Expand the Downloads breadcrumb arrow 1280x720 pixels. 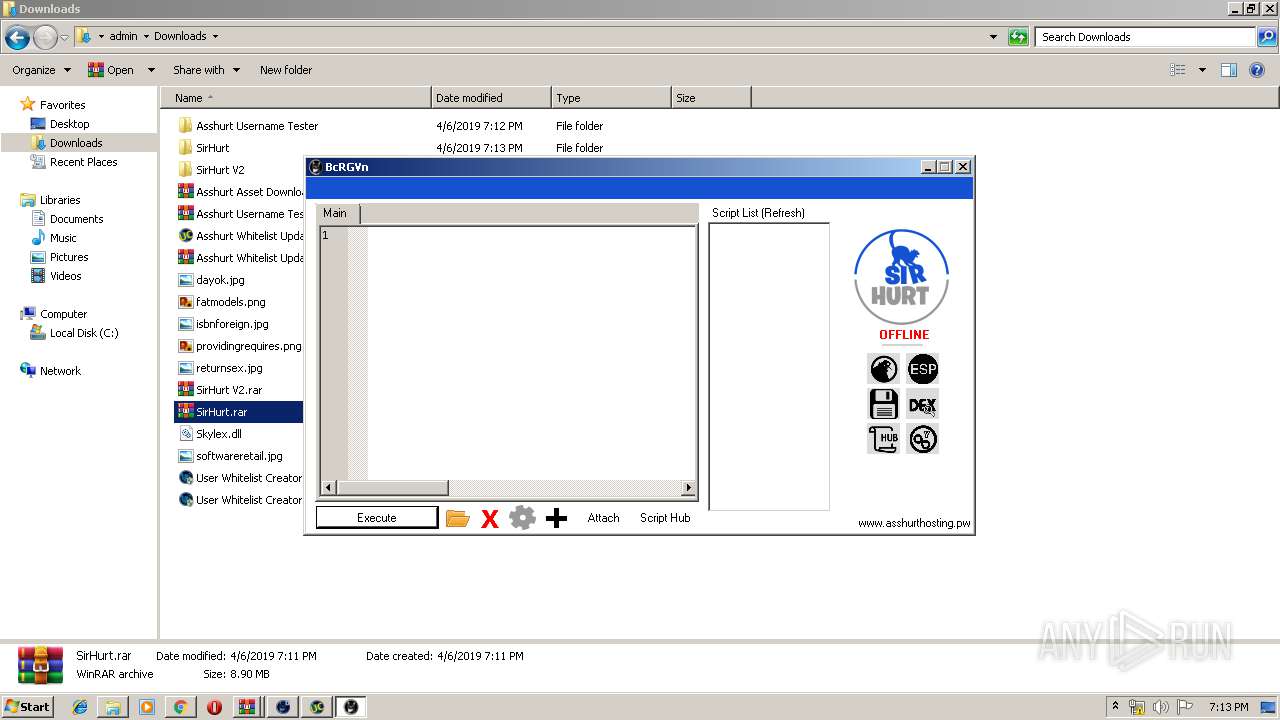(214, 37)
